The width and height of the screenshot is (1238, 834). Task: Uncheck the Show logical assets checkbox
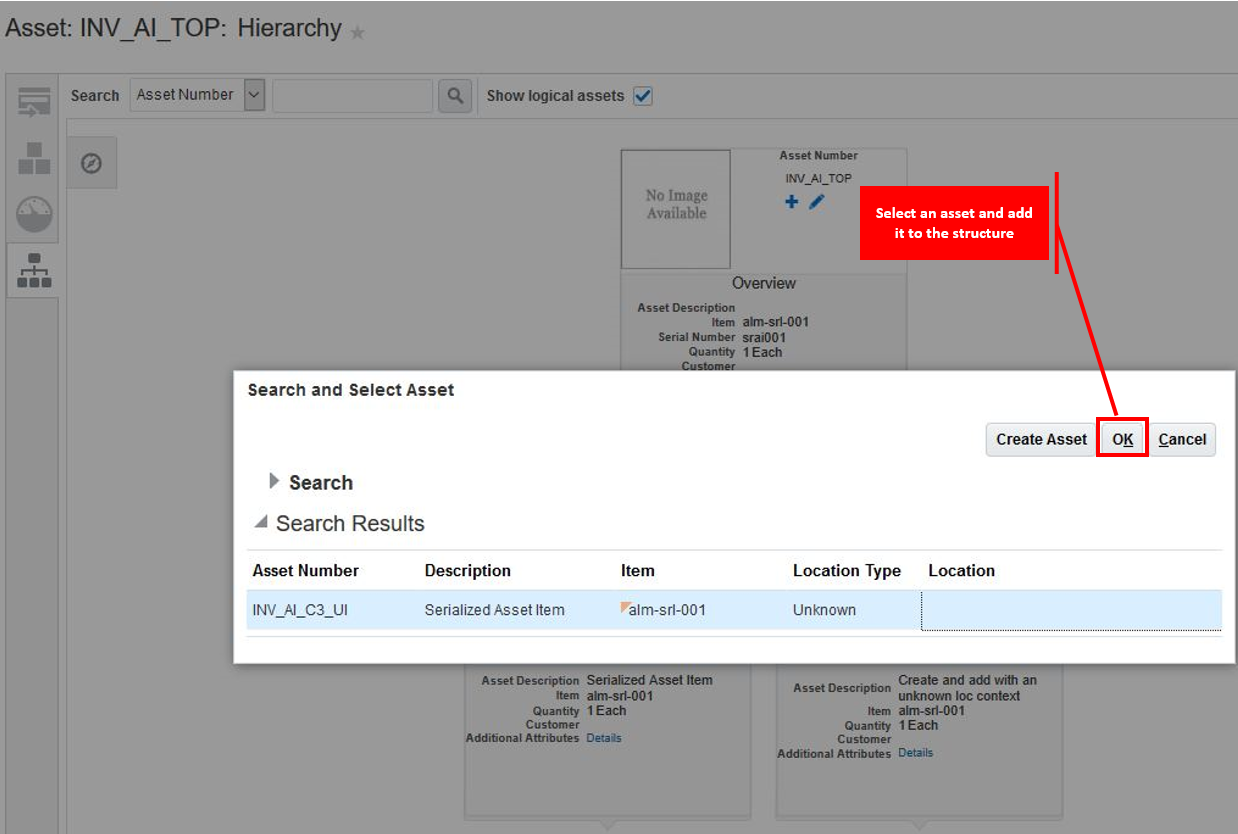(x=643, y=96)
